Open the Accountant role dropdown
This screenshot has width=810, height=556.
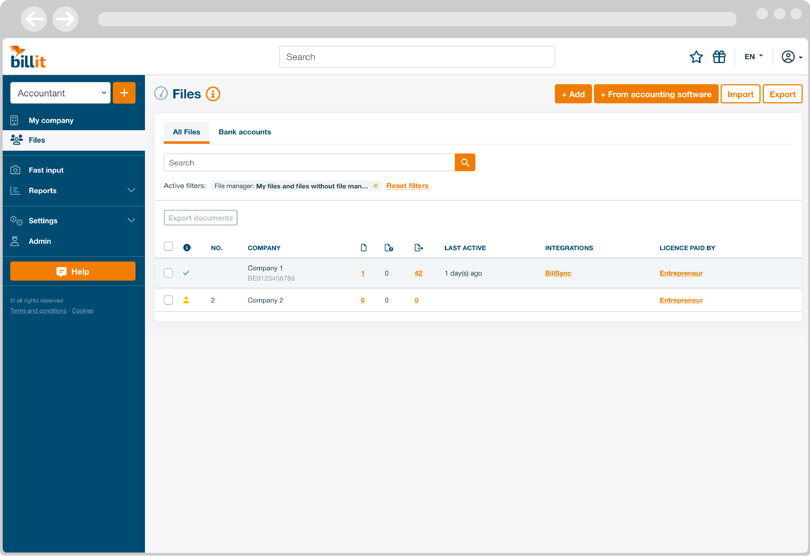point(60,93)
